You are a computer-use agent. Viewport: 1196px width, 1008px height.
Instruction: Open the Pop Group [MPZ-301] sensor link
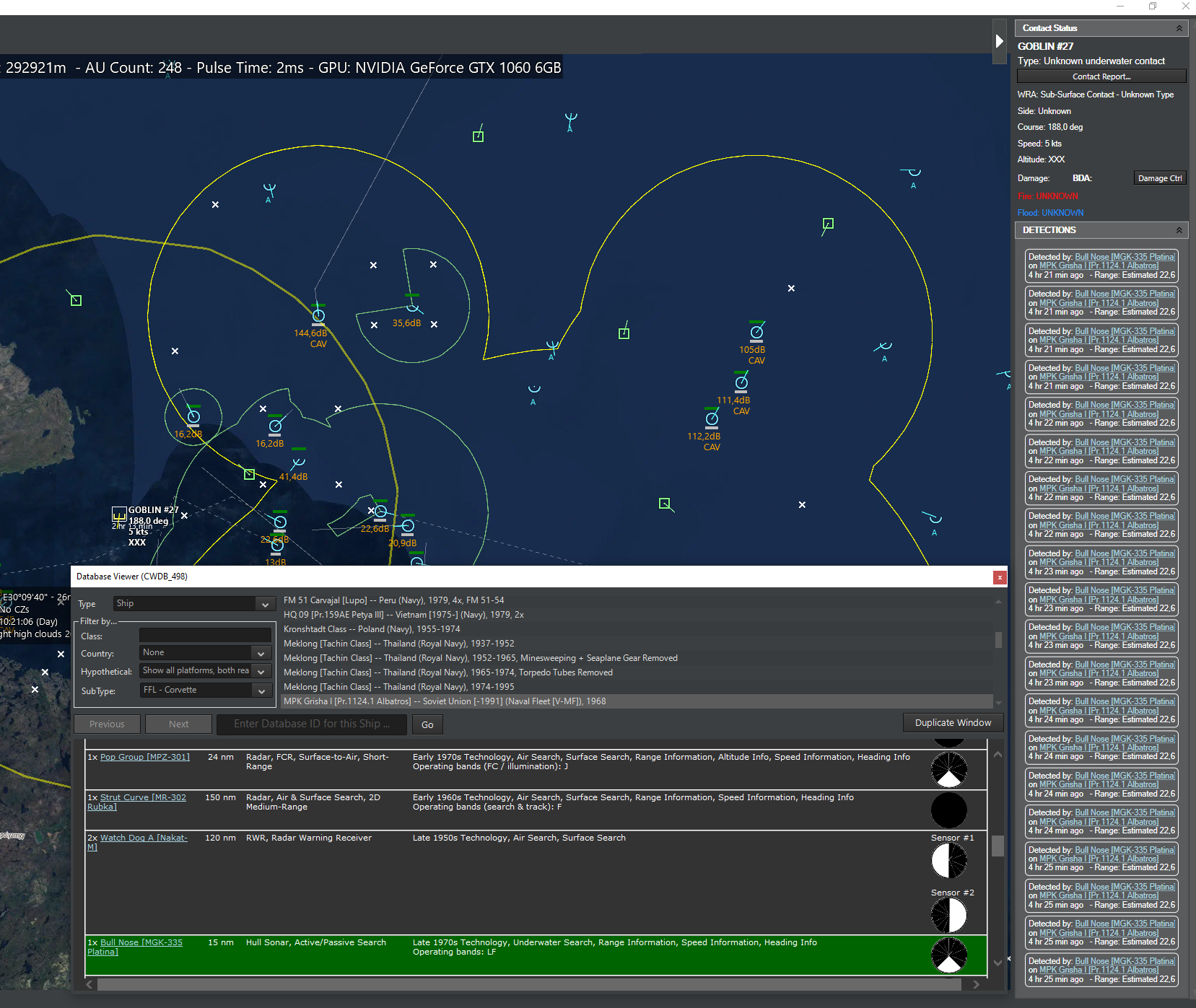point(145,757)
